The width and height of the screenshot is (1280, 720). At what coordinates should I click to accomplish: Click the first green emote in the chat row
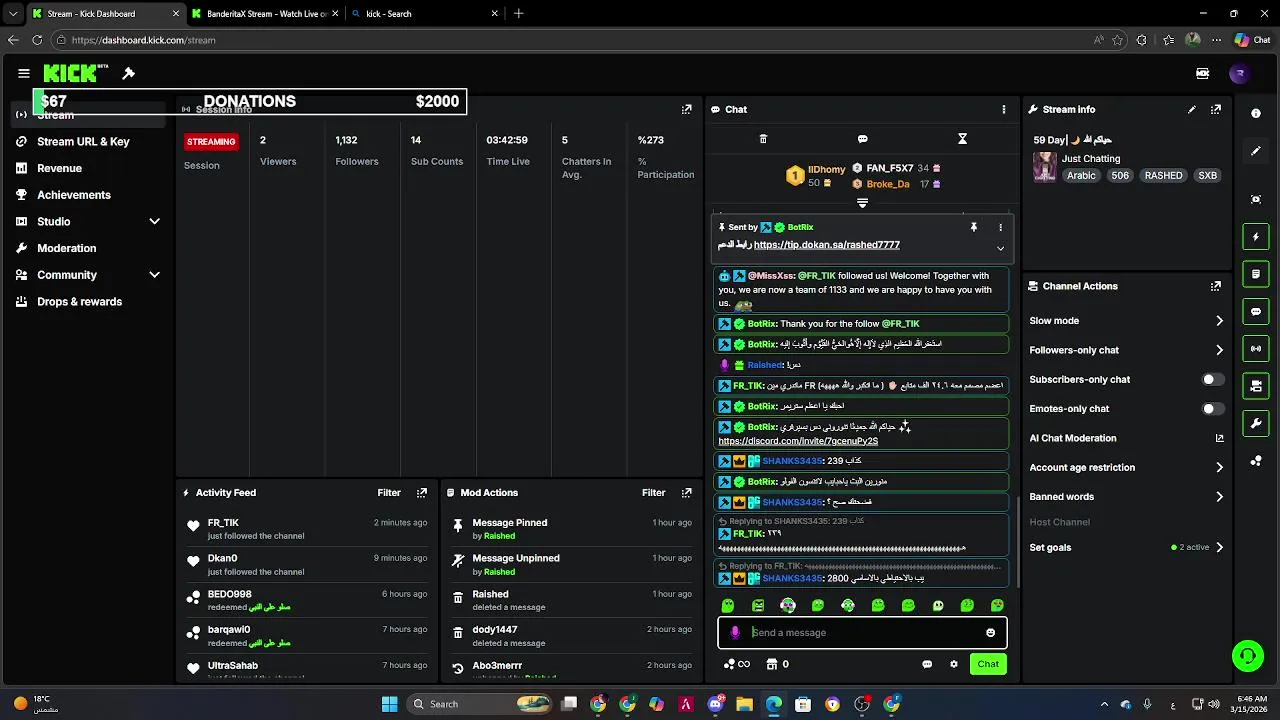point(728,606)
